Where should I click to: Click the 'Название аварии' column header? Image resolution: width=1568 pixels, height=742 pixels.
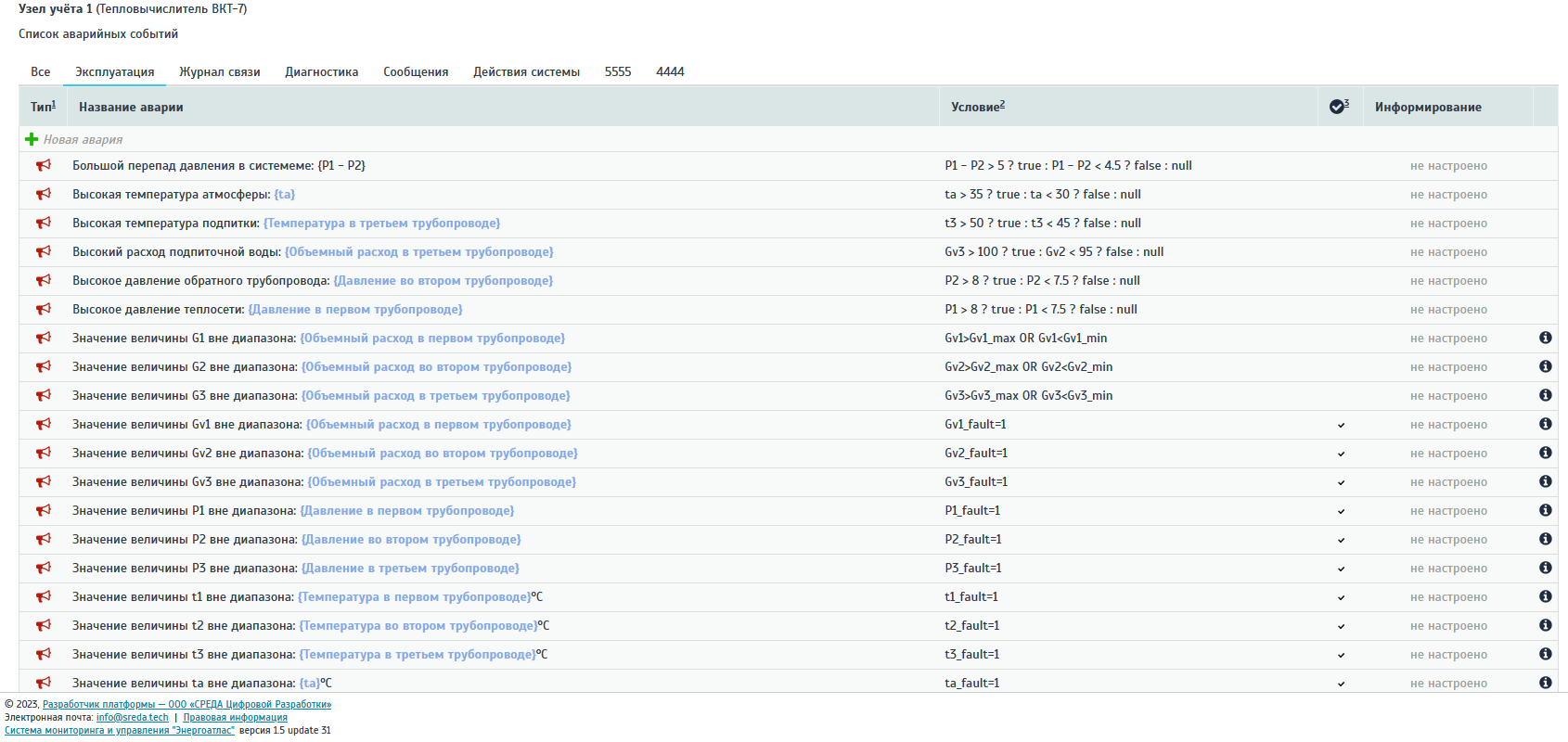131,108
